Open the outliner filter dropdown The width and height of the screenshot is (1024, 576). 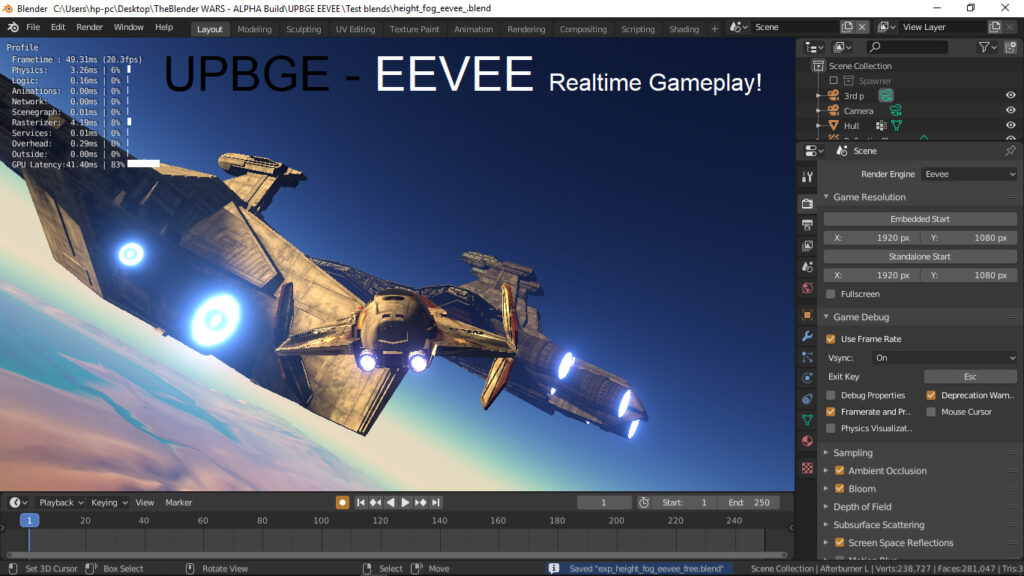tap(987, 47)
